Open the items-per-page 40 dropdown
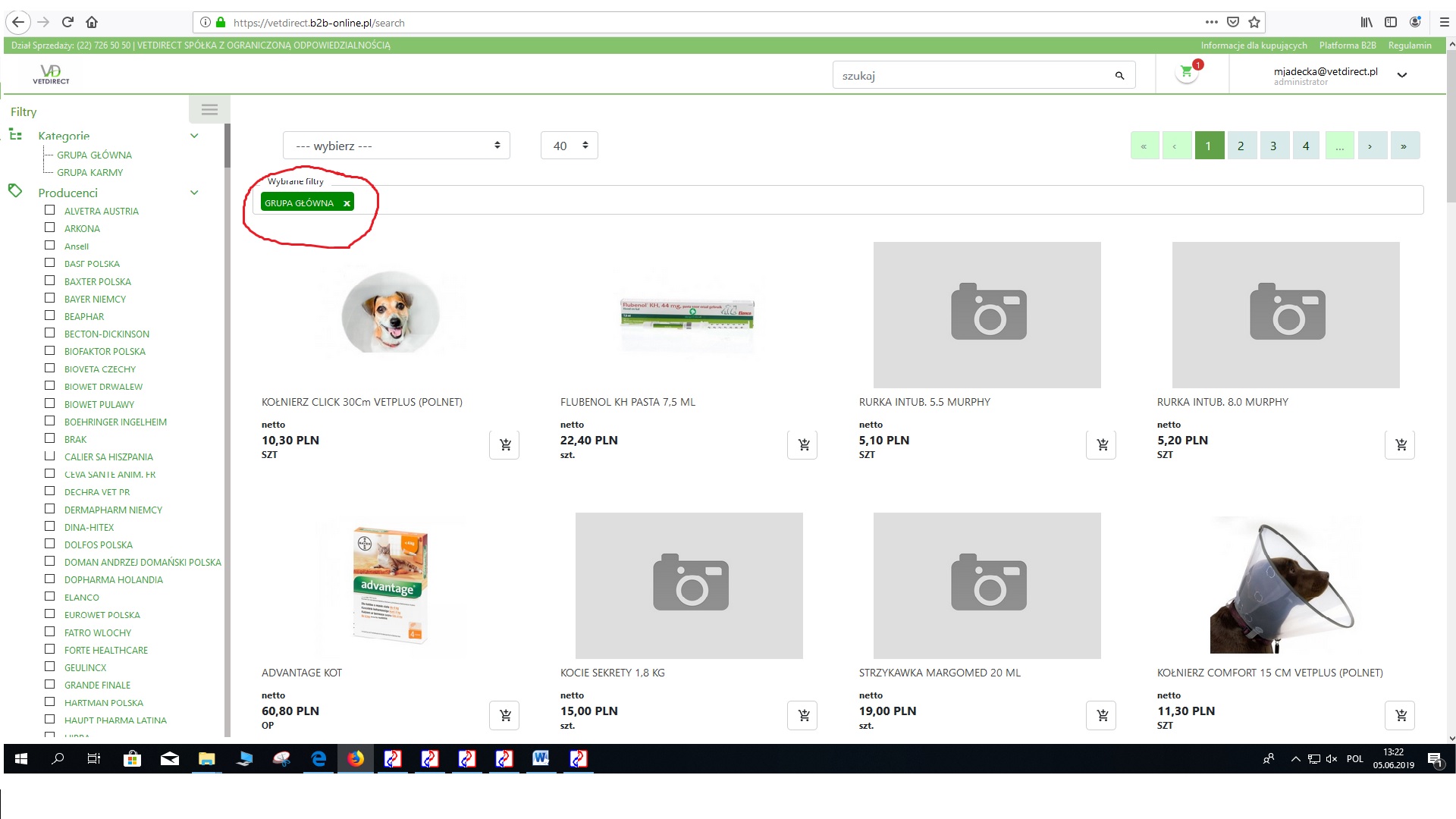Viewport: 1456px width, 819px height. click(569, 146)
